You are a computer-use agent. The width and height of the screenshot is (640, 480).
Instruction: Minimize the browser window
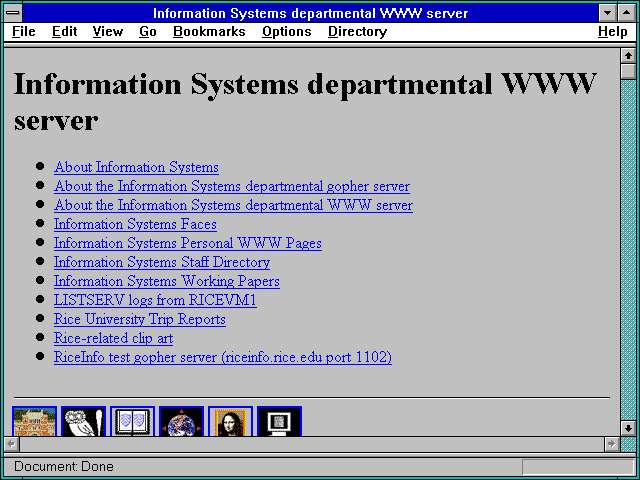pos(607,13)
